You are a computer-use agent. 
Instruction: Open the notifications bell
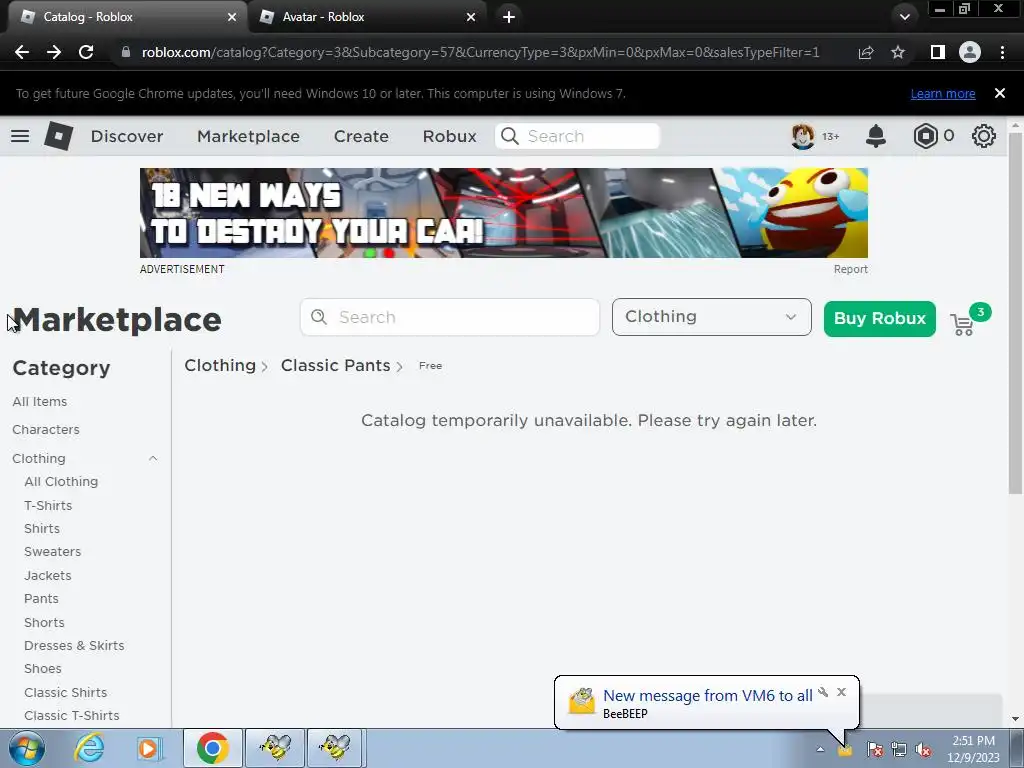pos(876,136)
